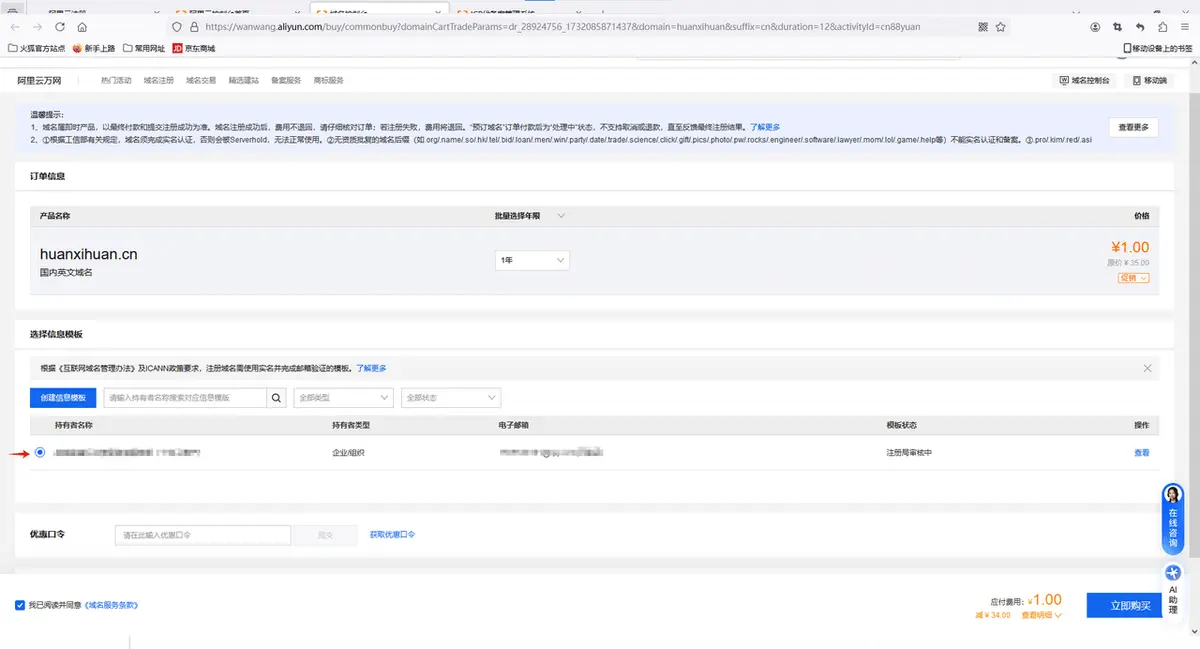Click the 兑换 redeem button

click(x=325, y=535)
